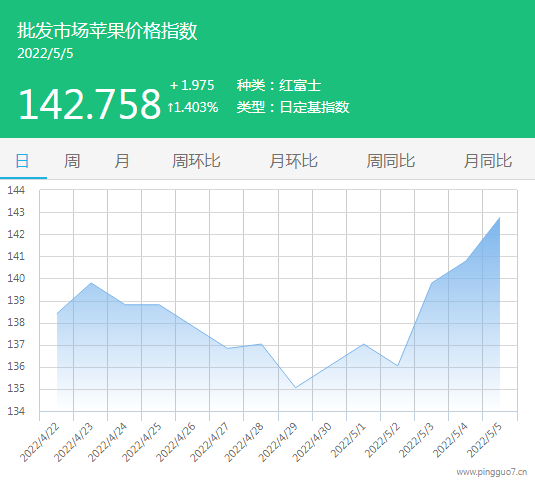The image size is (535, 483).
Task: Open the 月环比 tab
Action: 293,161
